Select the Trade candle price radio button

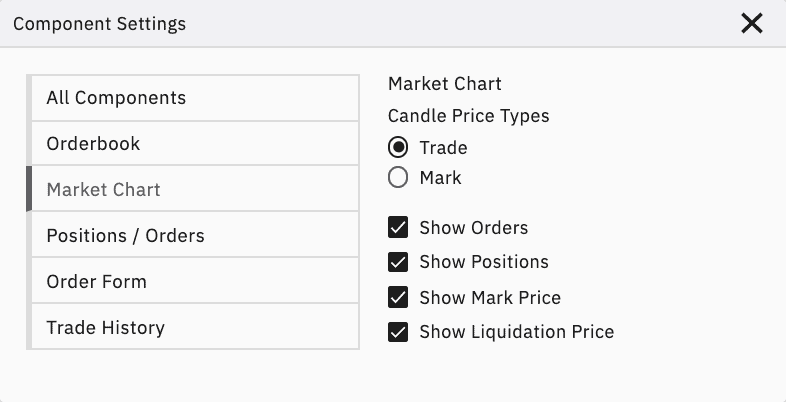[398, 148]
